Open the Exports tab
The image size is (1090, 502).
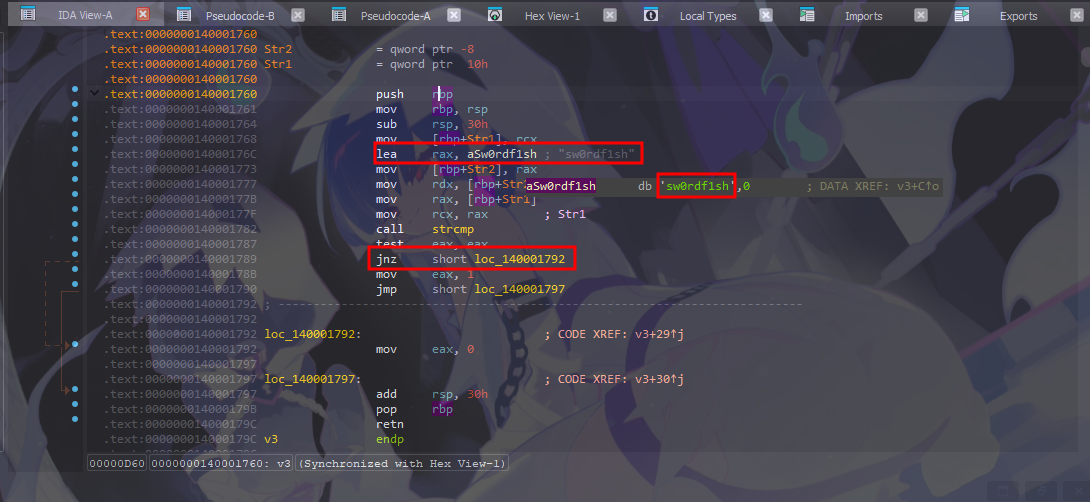click(x=1018, y=16)
